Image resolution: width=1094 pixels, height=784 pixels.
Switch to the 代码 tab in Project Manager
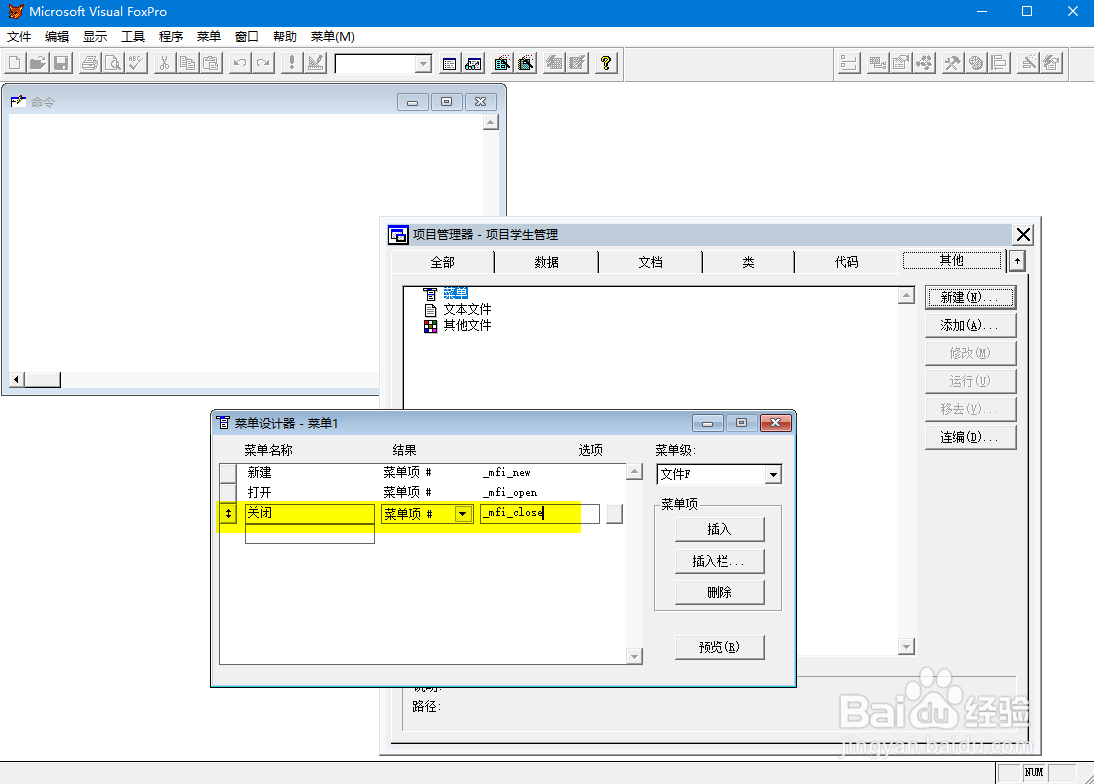(846, 262)
